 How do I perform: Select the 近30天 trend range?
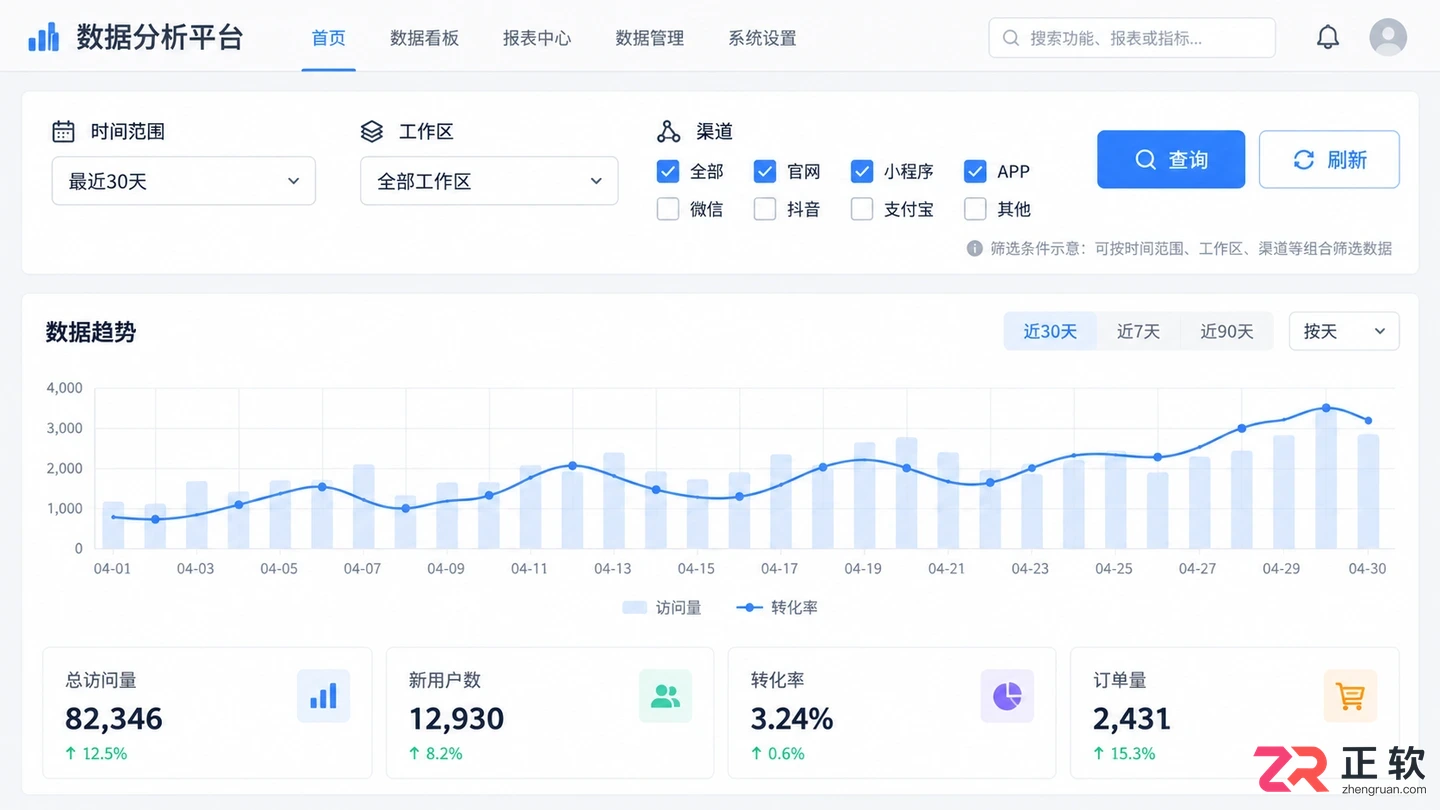coord(1050,331)
